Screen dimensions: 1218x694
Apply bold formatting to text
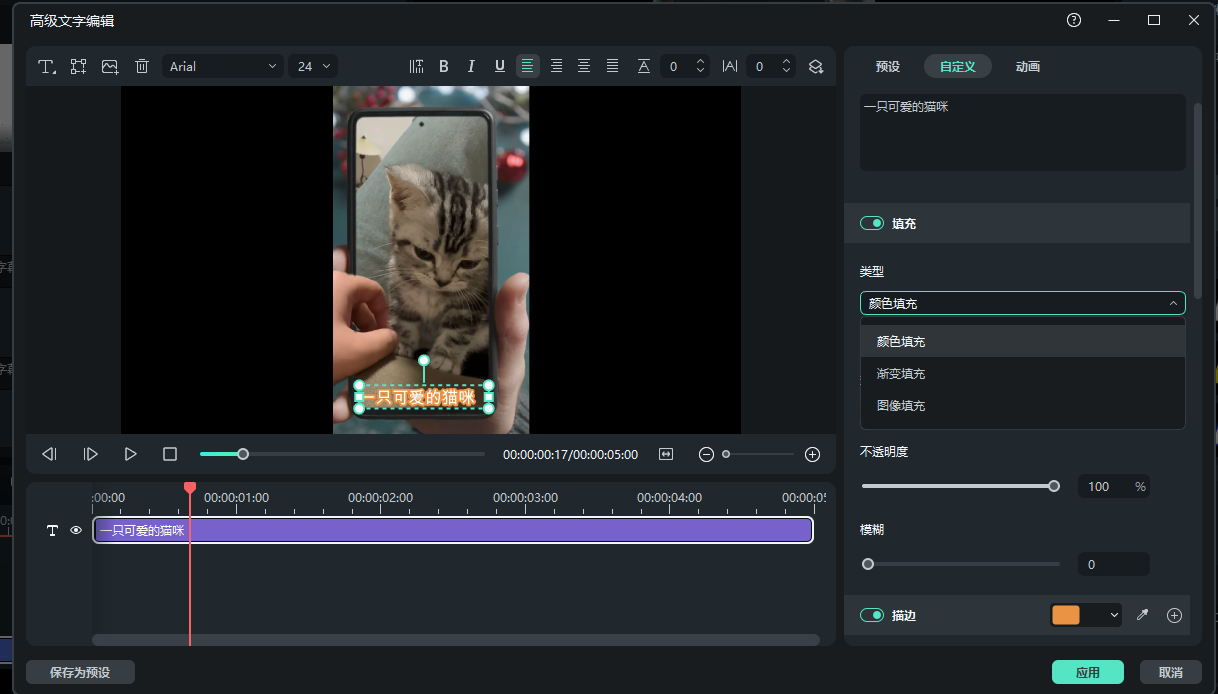pos(444,66)
